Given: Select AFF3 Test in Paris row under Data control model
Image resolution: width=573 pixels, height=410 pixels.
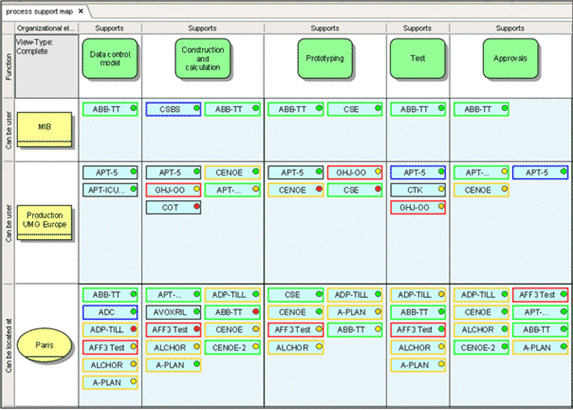Looking at the screenshot, I should click(x=110, y=348).
